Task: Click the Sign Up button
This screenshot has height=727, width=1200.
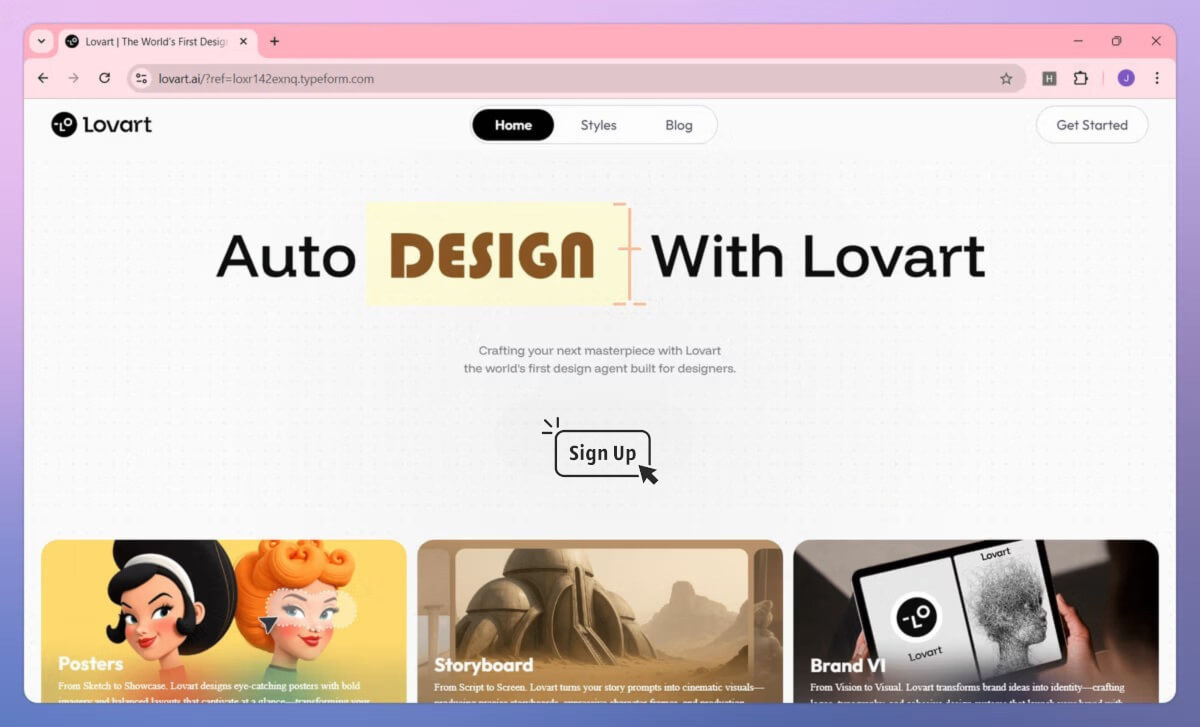Action: coord(602,453)
